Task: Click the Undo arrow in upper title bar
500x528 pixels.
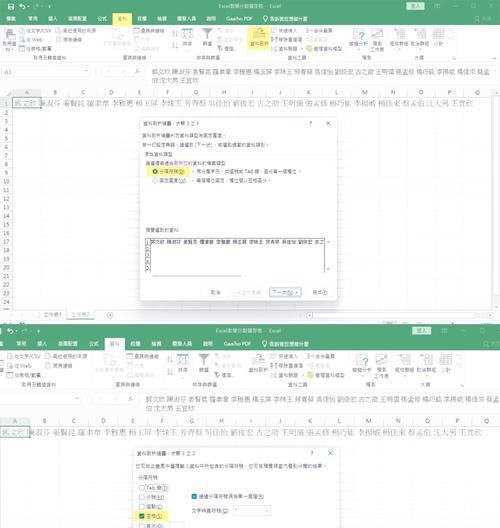Action: point(22,6)
